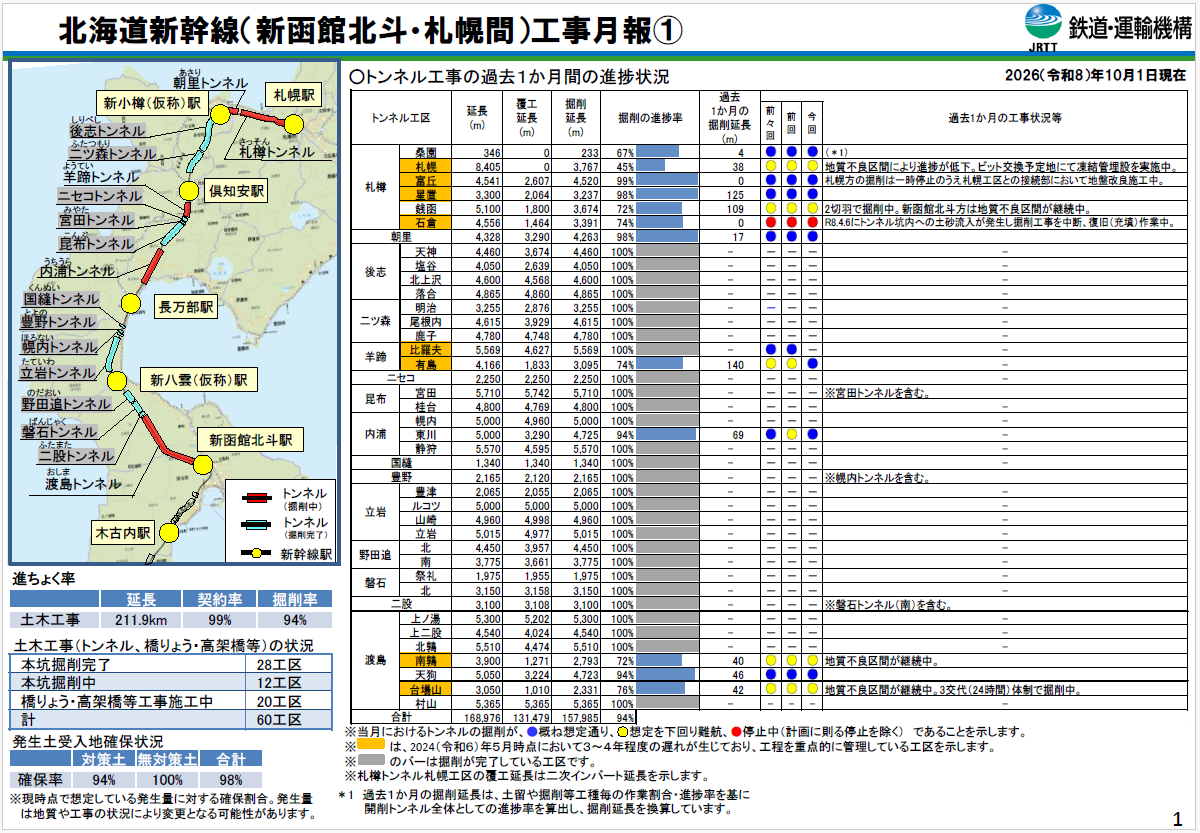The image size is (1200, 833).
Task: Click the 札幌駅 yellow station marker on map
Action: [x=293, y=123]
